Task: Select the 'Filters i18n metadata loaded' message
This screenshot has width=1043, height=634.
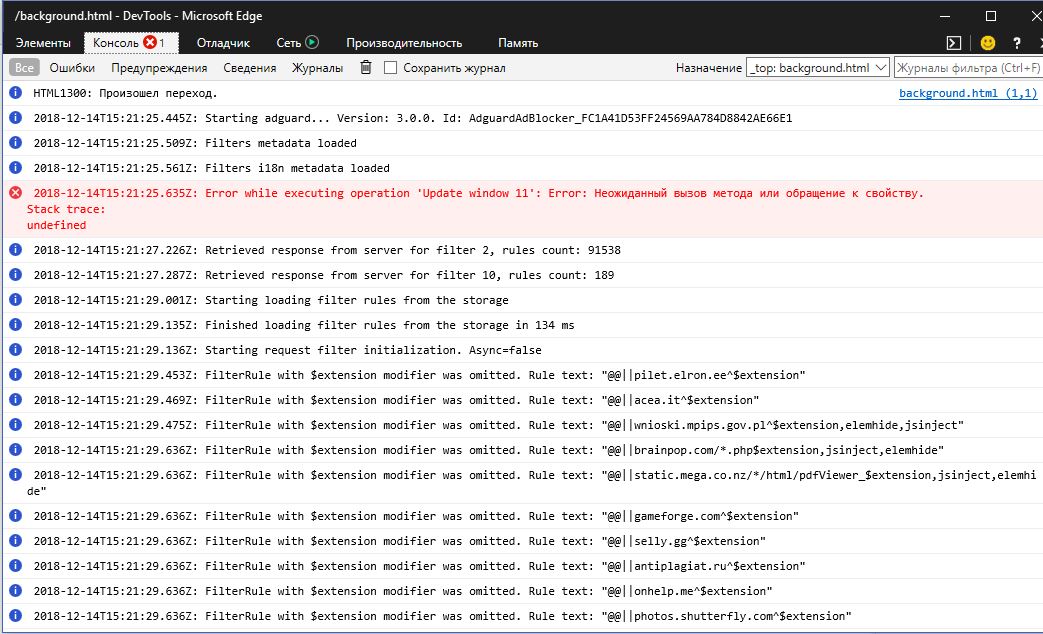Action: point(212,168)
